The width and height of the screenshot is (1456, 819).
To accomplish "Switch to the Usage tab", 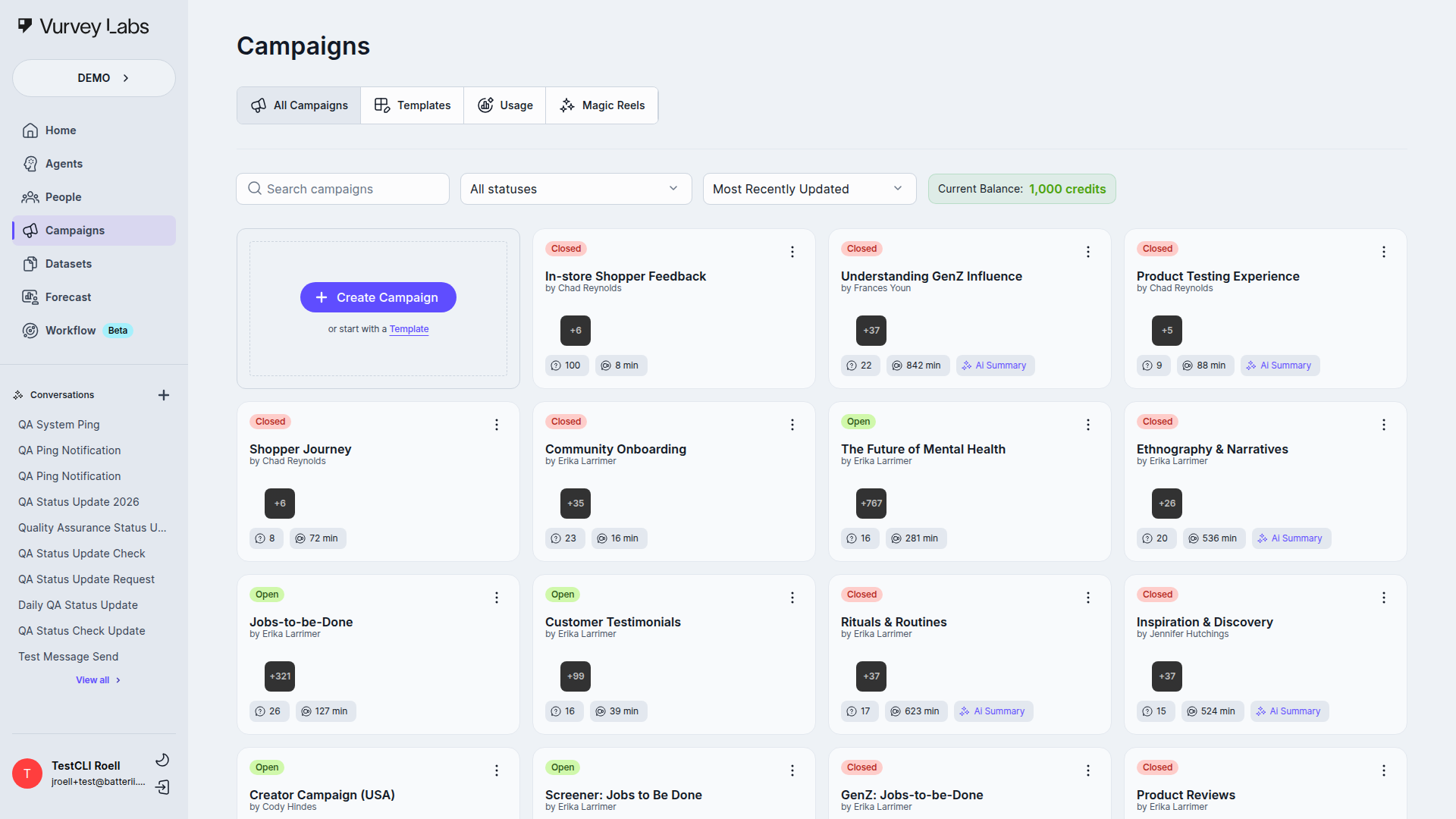I will (x=504, y=105).
